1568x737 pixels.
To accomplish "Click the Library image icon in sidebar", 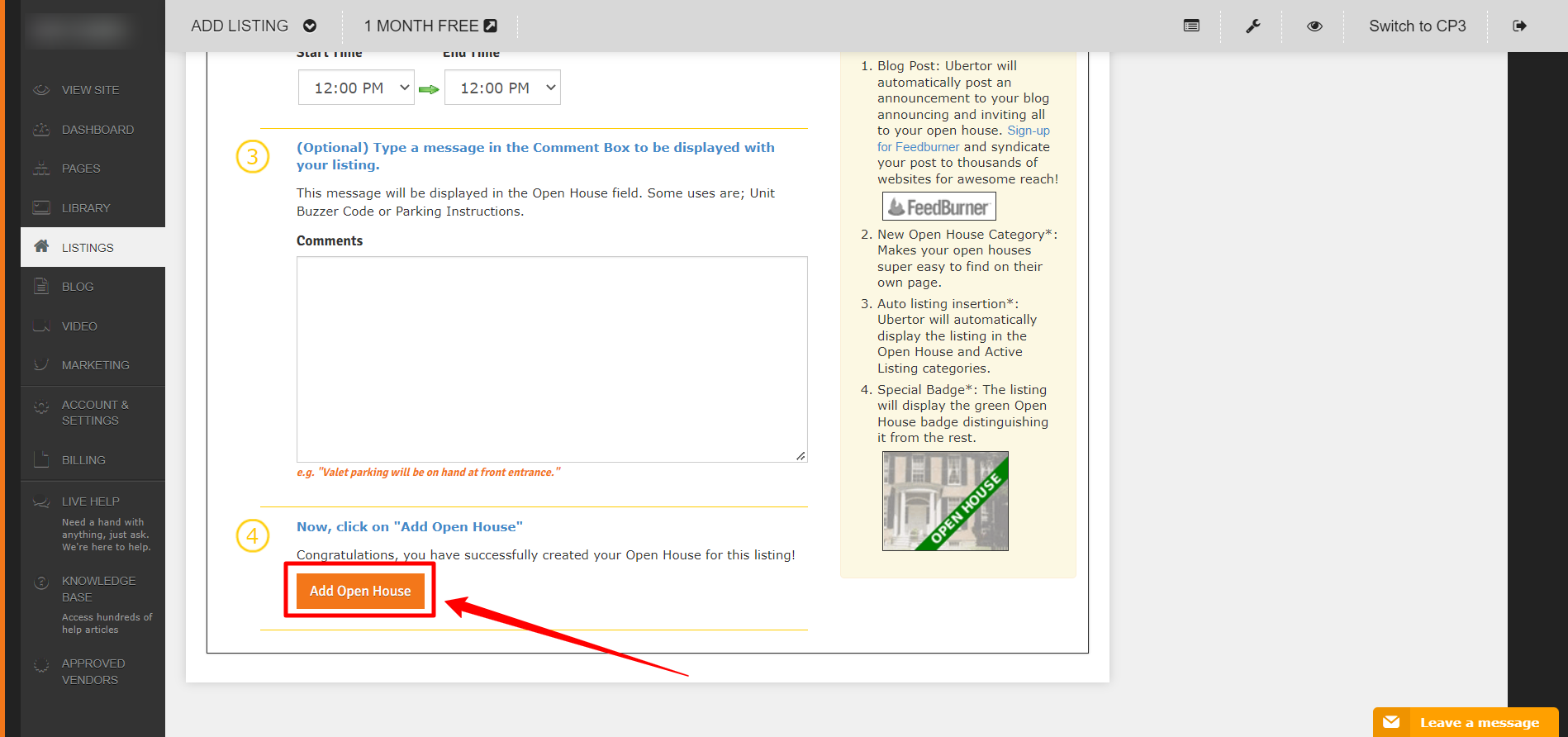I will 41,207.
